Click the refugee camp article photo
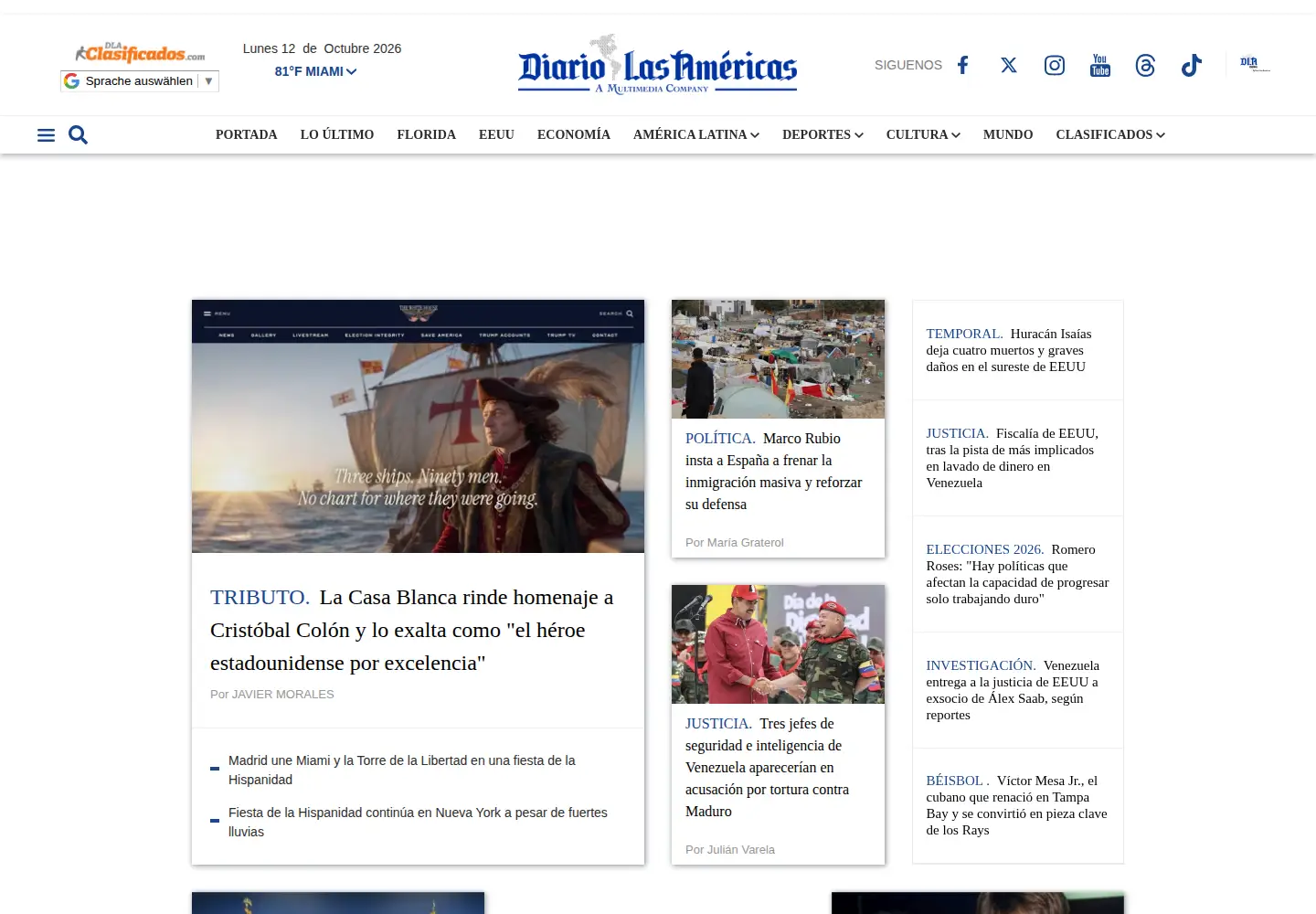The image size is (1316, 914). [x=778, y=359]
